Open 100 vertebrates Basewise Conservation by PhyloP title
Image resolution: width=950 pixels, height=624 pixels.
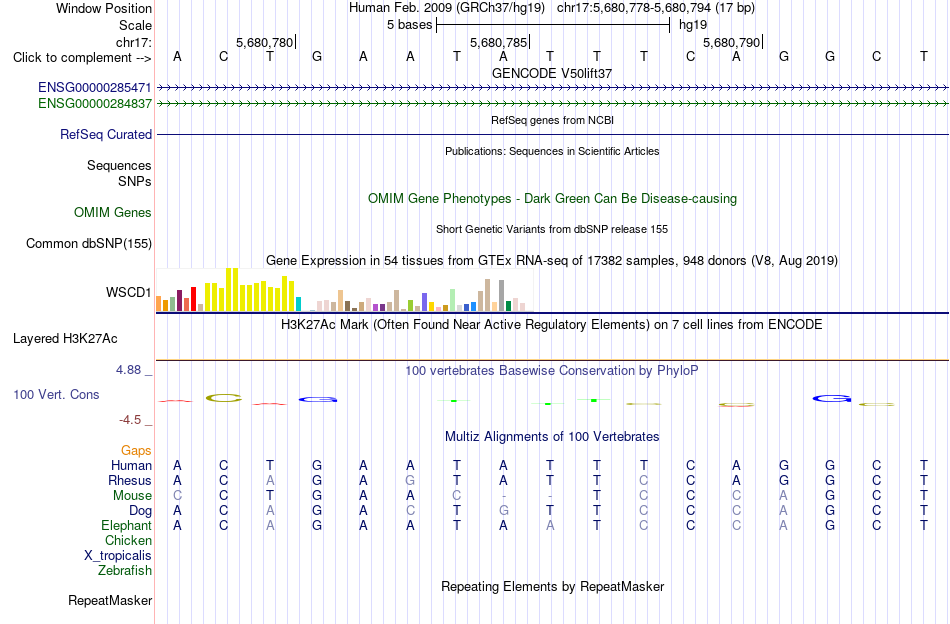pyautogui.click(x=552, y=371)
